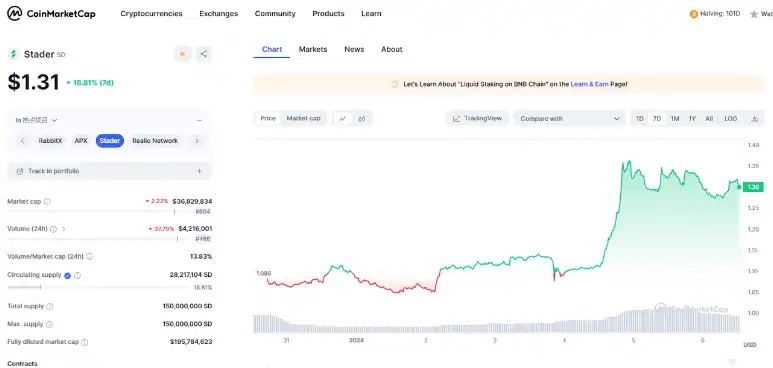Add Stader via Track in portfolio
Viewport: 773px width, 368px height.
click(x=109, y=171)
